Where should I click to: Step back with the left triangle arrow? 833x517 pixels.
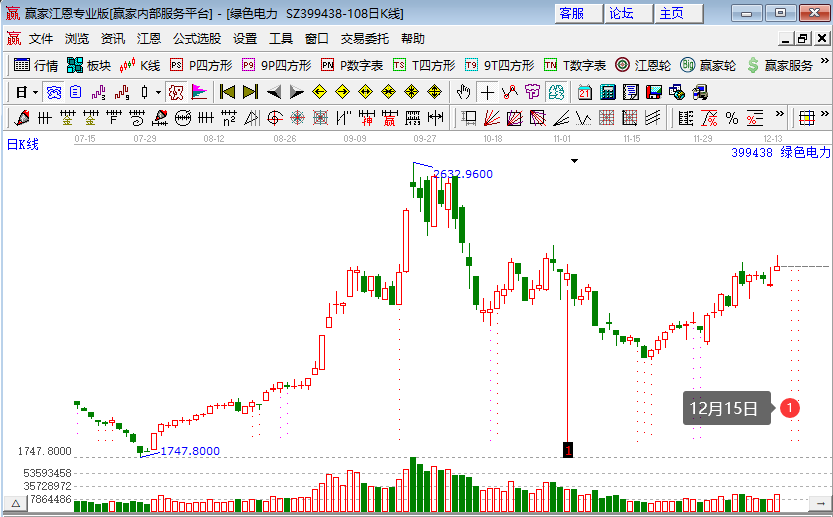(274, 92)
